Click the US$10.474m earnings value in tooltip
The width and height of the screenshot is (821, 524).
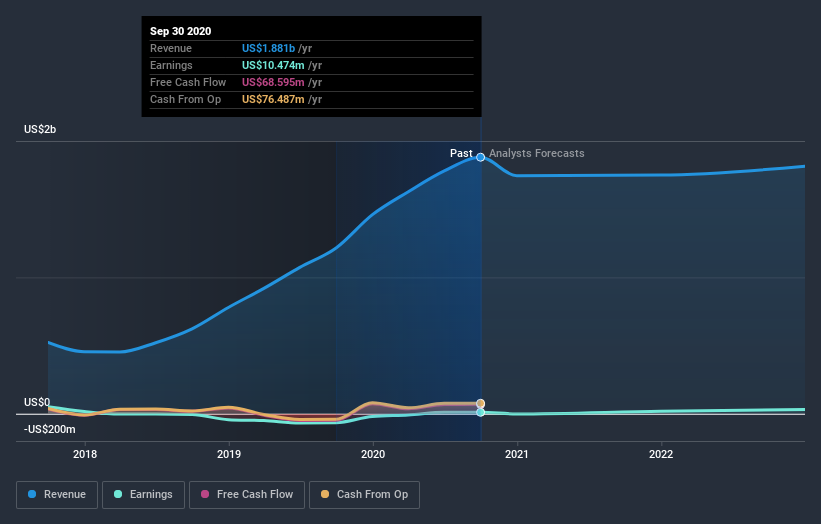[273, 65]
